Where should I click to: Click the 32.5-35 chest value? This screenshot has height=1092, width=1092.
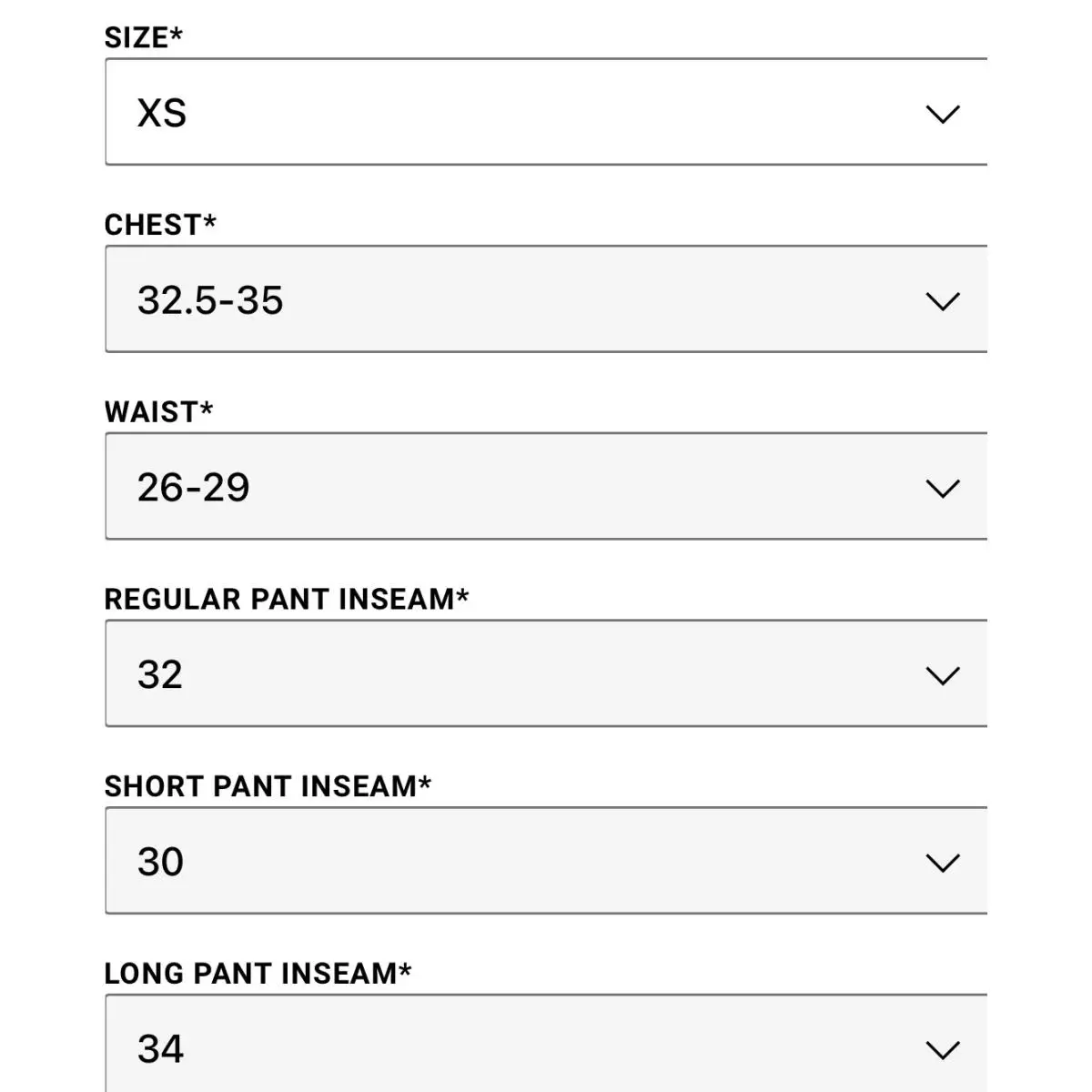[x=210, y=300]
